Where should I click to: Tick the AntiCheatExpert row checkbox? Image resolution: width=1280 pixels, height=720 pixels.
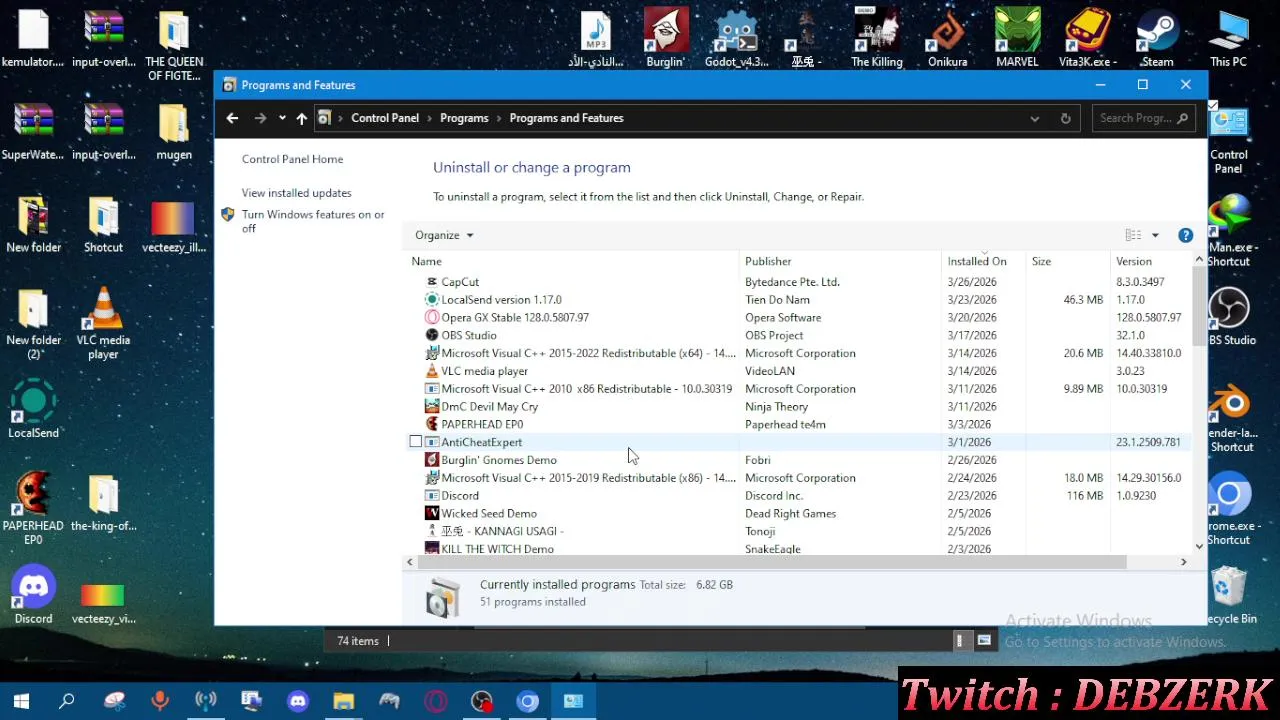(x=416, y=442)
